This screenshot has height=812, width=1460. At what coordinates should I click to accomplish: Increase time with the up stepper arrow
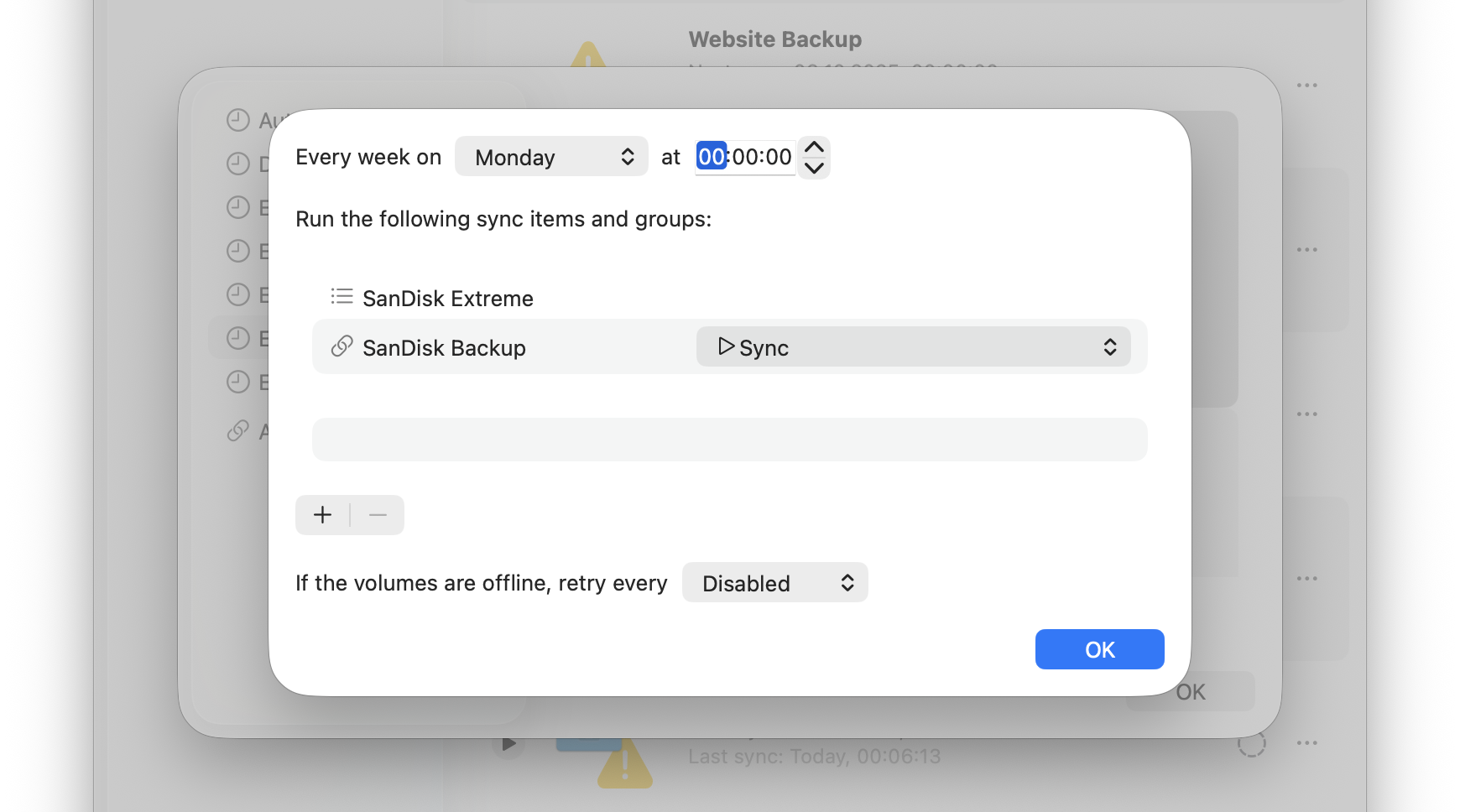(x=814, y=147)
